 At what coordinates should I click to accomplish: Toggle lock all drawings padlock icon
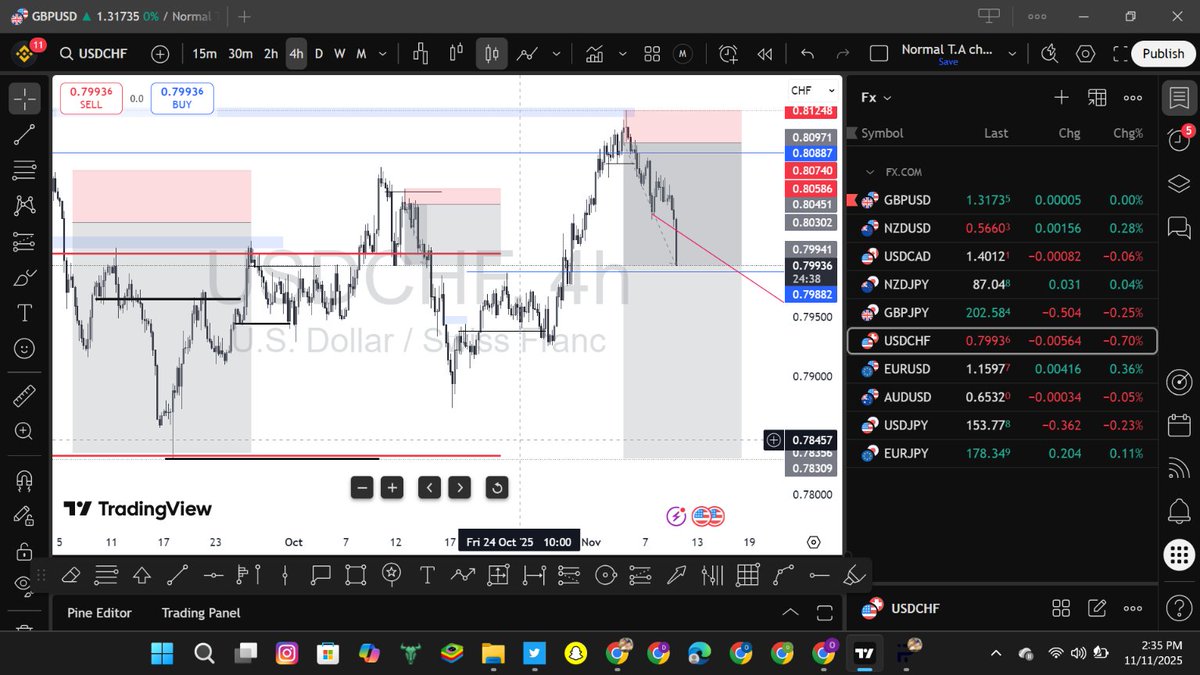[25, 551]
